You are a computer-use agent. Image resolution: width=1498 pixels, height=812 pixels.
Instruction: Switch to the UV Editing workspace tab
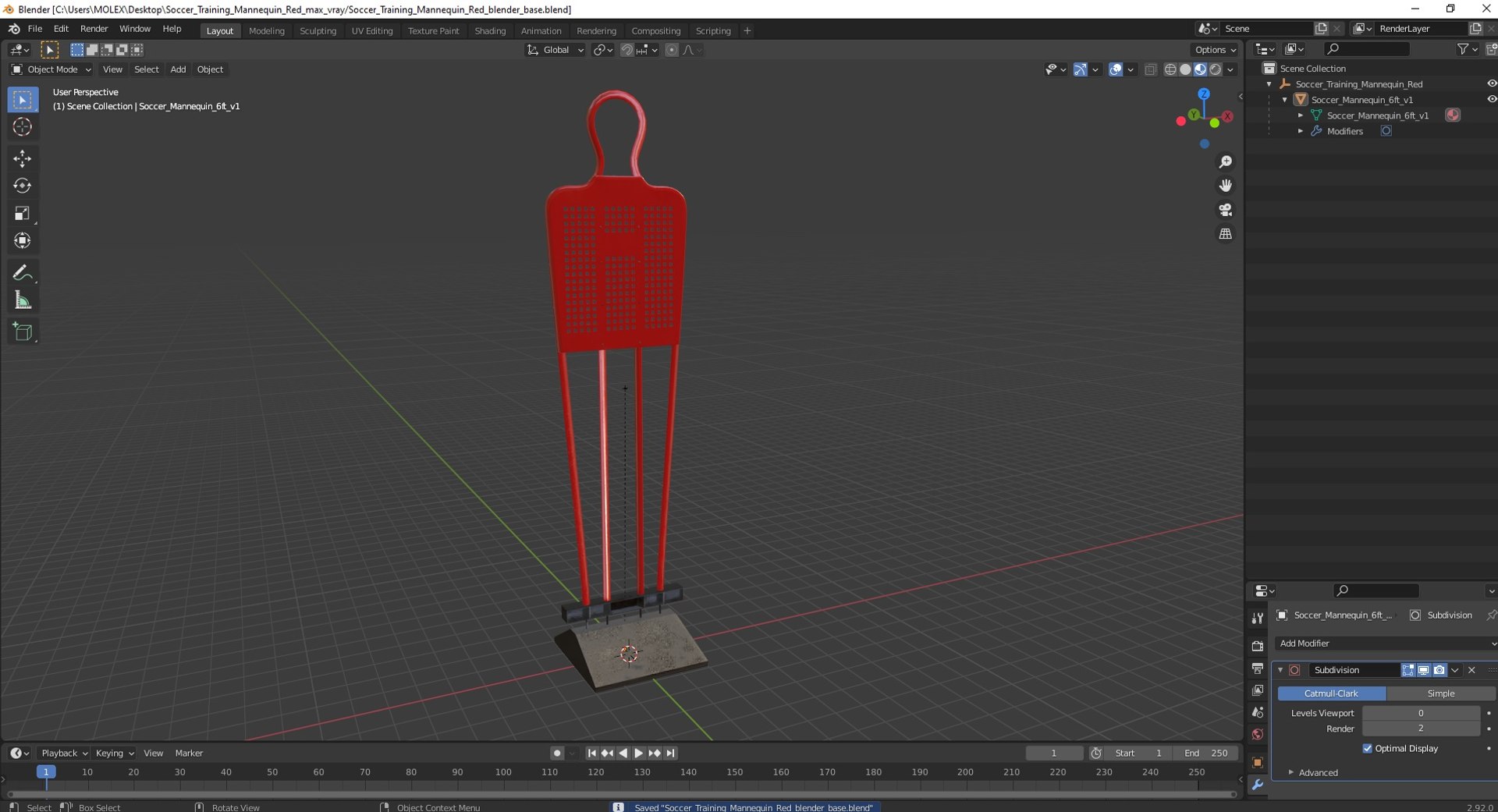372,31
